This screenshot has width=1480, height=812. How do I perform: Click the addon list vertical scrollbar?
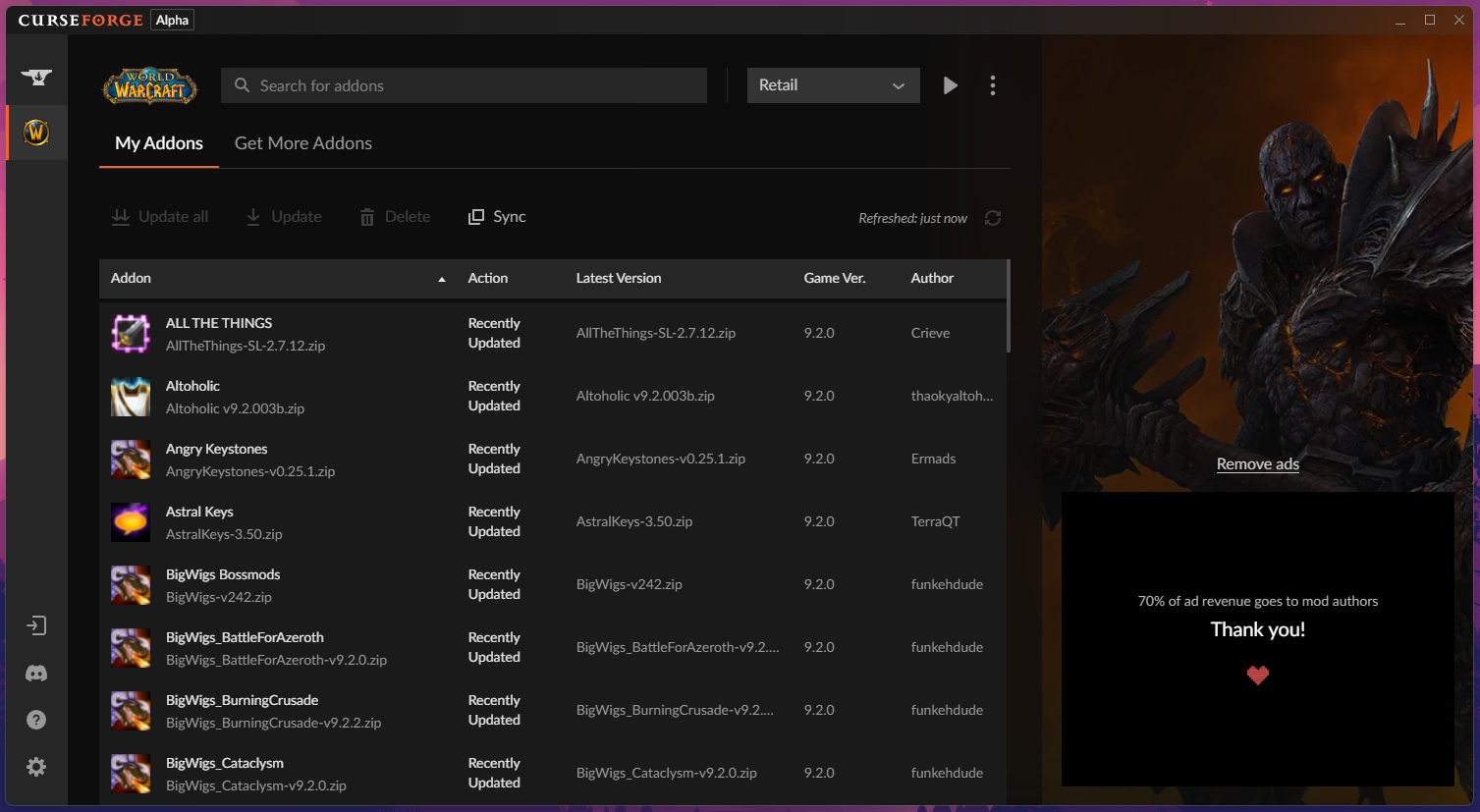point(1008,305)
